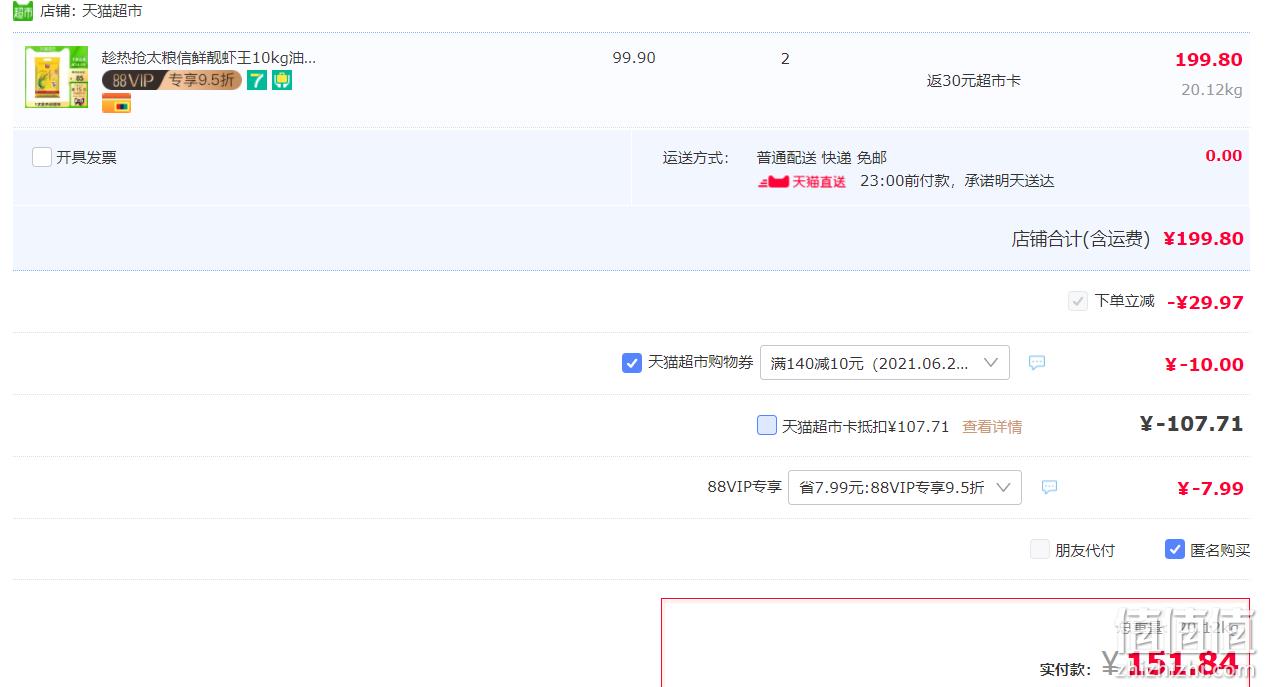Click the 23:00前付款 delivery promise text
1265x687 pixels.
point(957,181)
